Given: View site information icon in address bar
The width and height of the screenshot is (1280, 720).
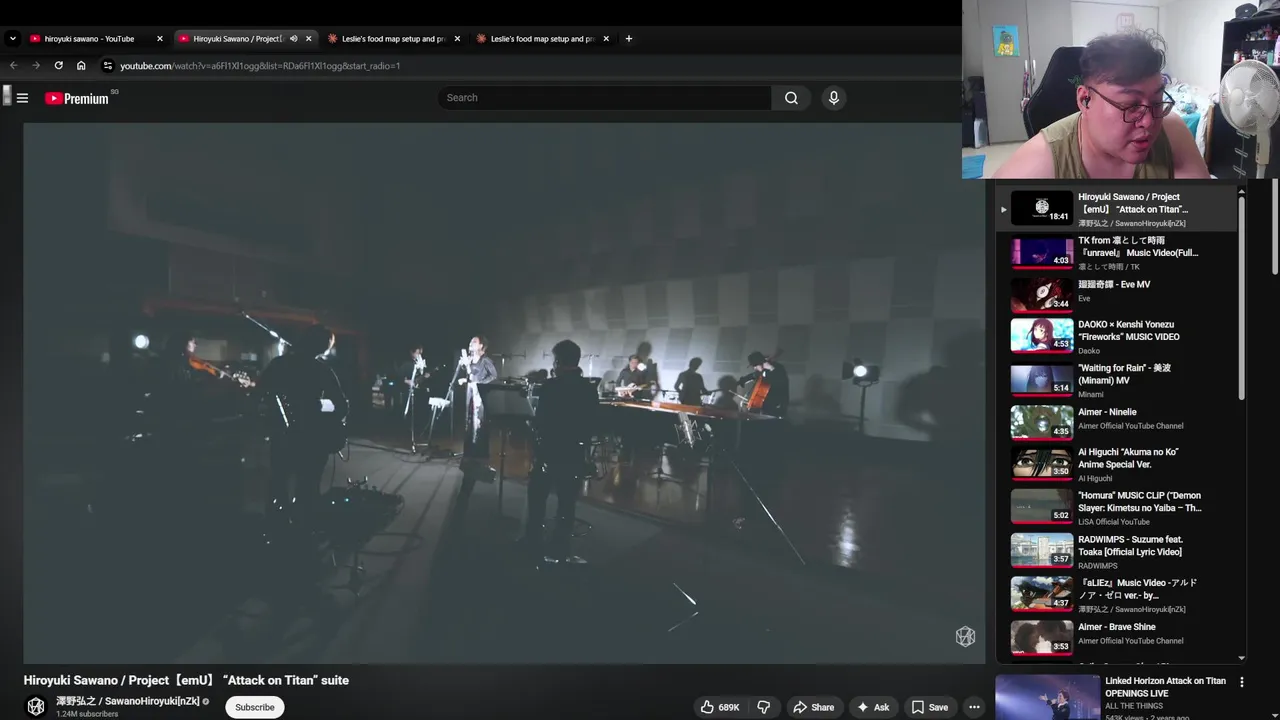Looking at the screenshot, I should click(107, 66).
